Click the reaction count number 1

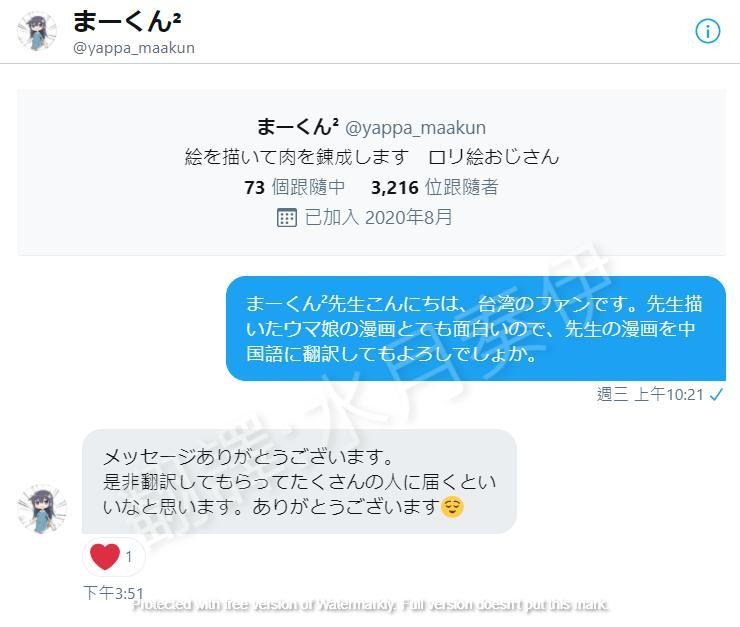129,557
